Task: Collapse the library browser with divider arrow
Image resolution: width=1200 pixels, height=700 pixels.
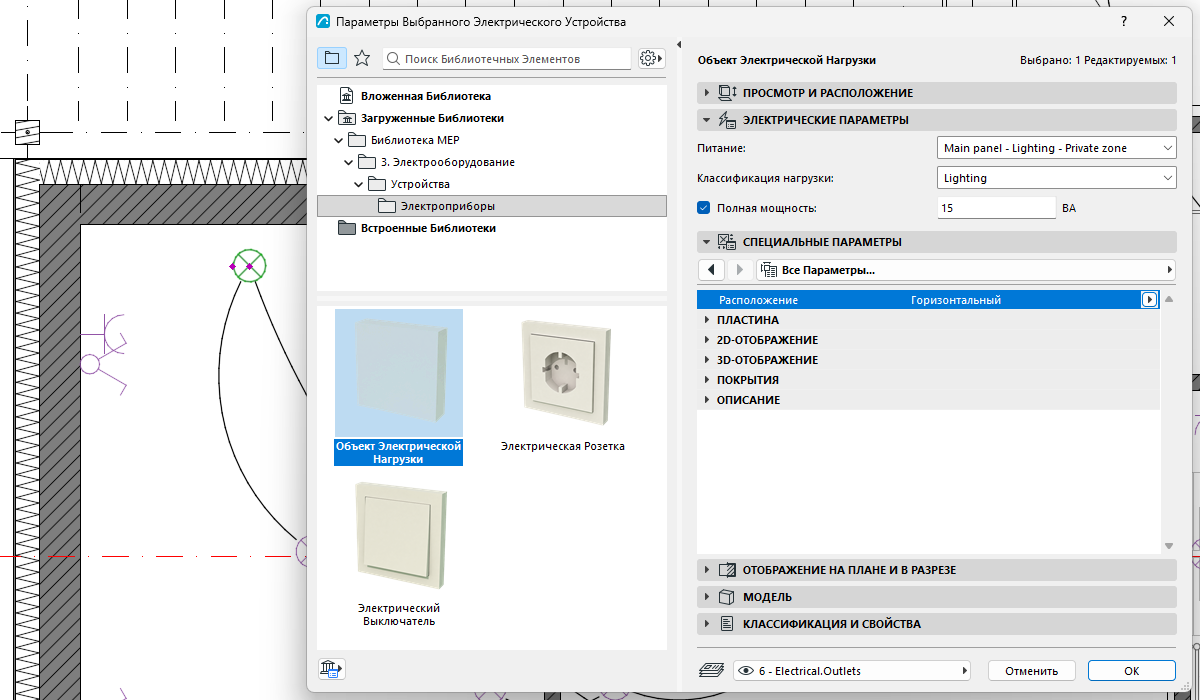Action: point(679,45)
